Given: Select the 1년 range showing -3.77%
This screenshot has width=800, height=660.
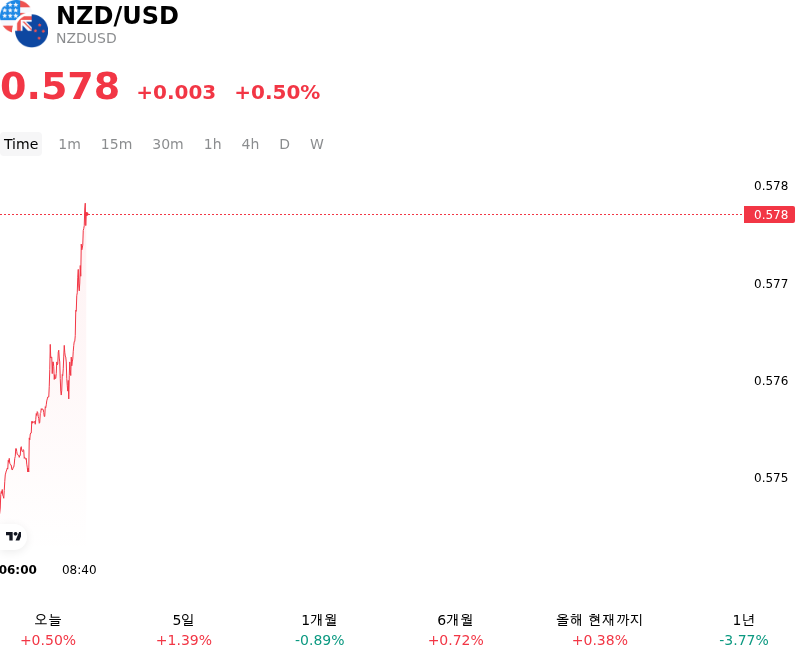Looking at the screenshot, I should point(743,630).
